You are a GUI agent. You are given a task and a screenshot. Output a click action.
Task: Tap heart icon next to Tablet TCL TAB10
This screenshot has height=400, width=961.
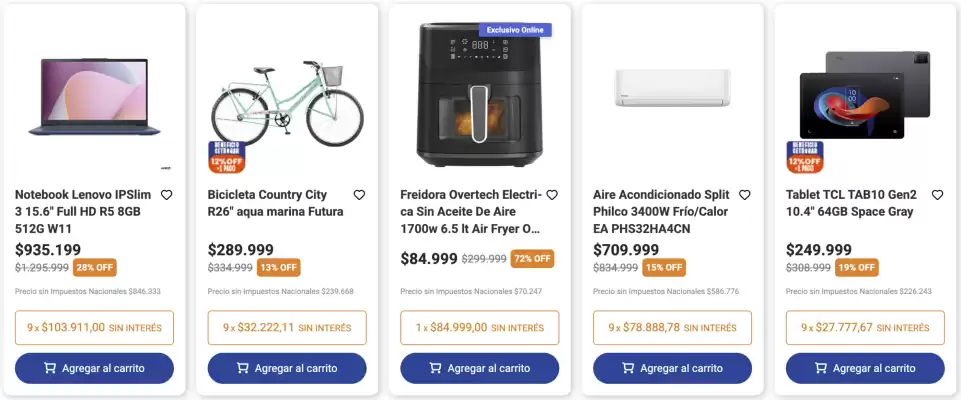(x=937, y=196)
